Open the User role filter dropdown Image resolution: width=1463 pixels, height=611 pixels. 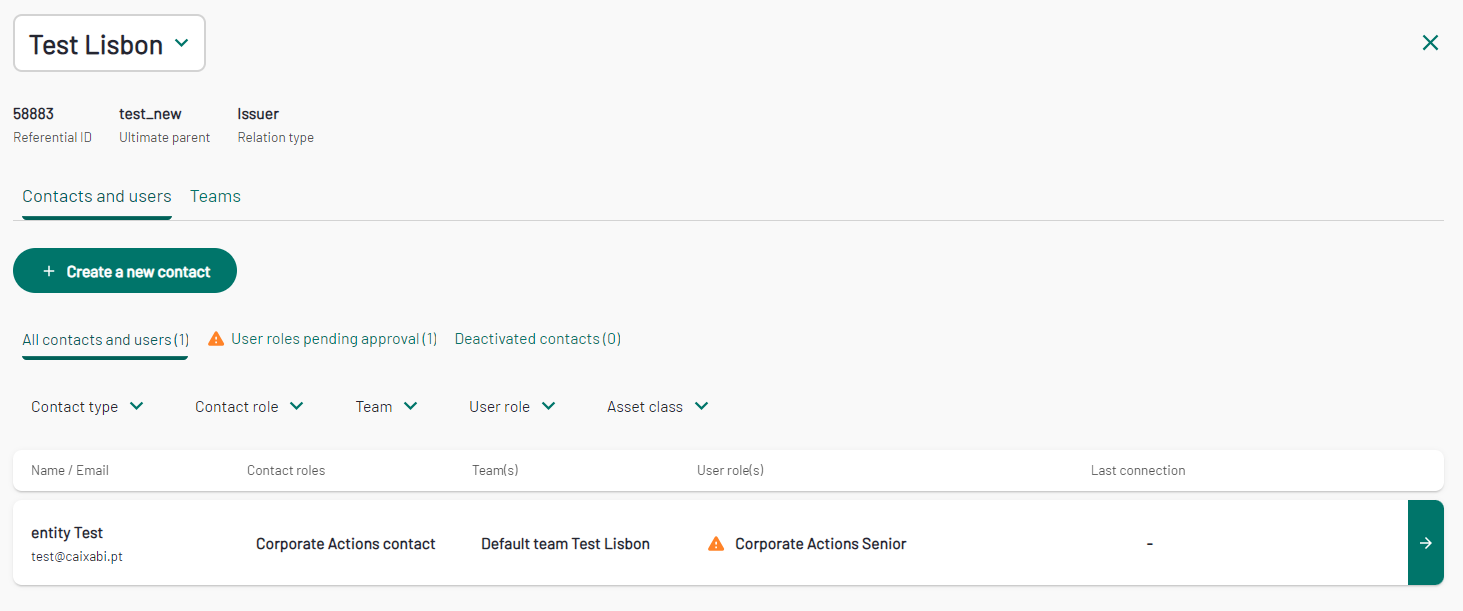pyautogui.click(x=512, y=407)
